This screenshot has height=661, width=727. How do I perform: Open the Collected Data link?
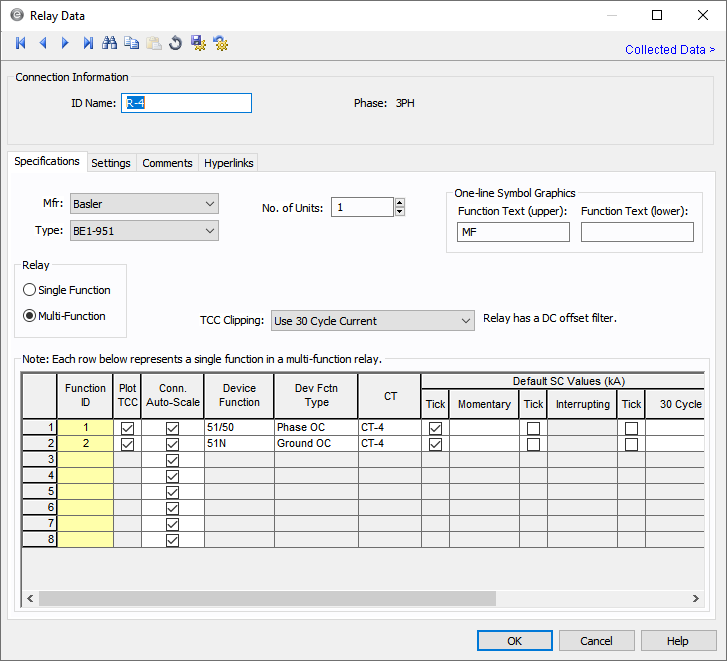[669, 49]
